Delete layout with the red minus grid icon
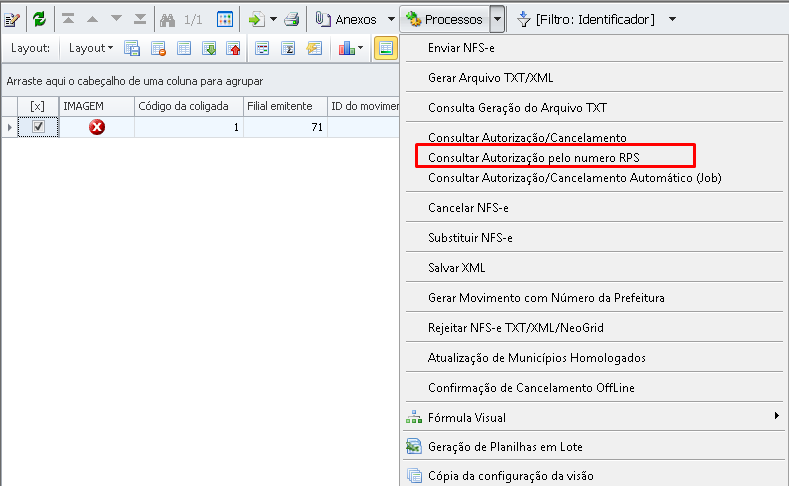Viewport: 789px width, 486px height. [x=158, y=48]
